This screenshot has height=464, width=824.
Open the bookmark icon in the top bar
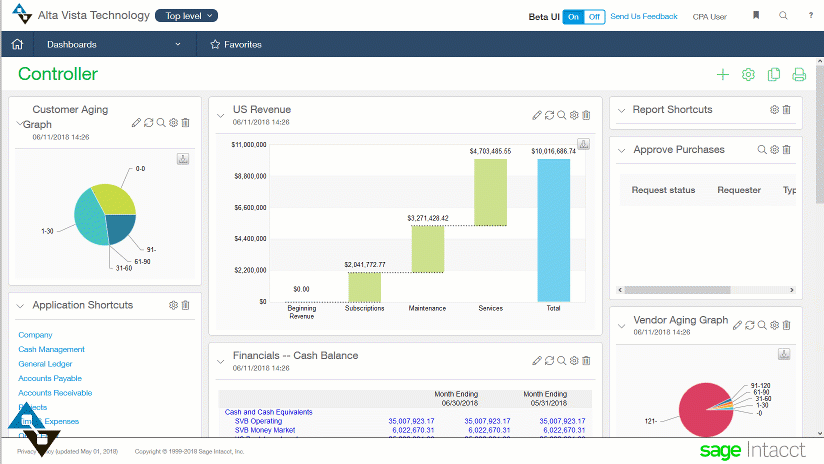(756, 15)
